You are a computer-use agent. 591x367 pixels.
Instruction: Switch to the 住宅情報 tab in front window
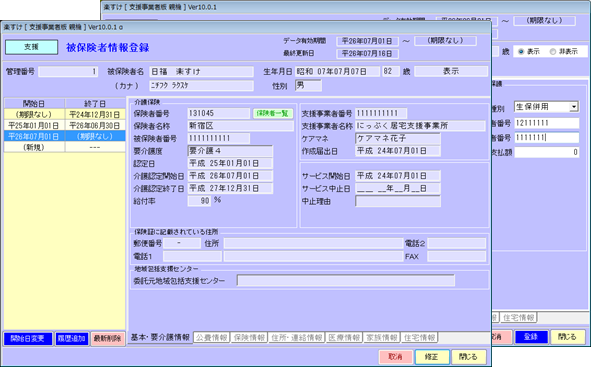point(420,338)
